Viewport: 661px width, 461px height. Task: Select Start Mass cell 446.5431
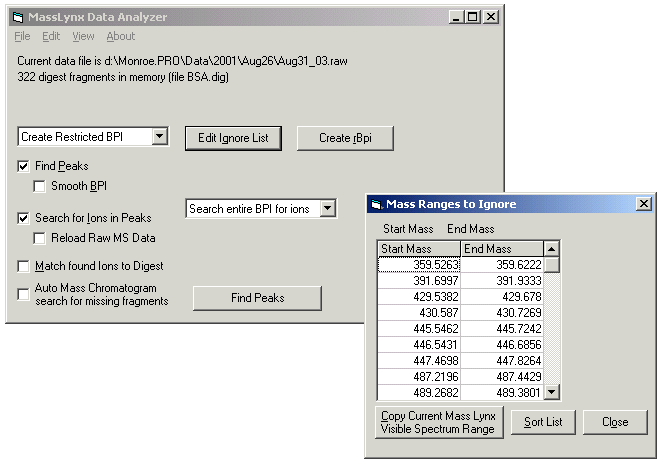419,345
